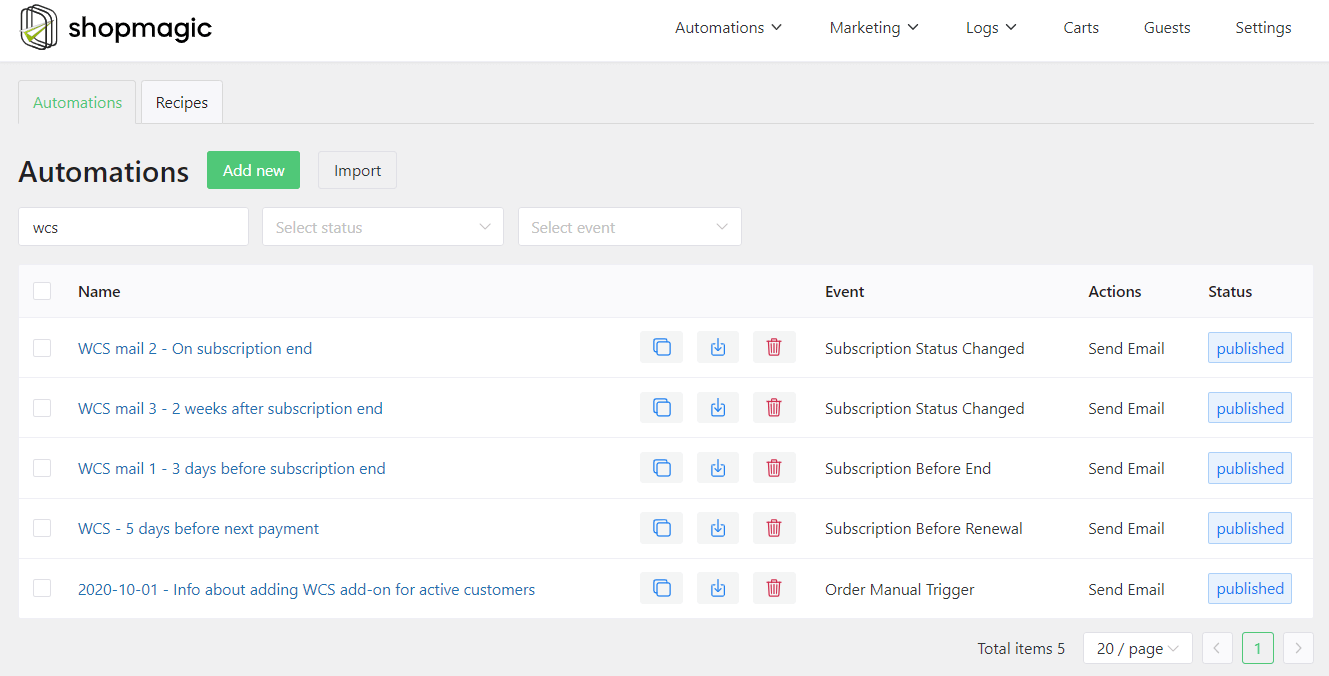Viewport: 1329px width, 676px height.
Task: Open 'WCS mail 1 - 3 days before subscription end'
Action: [232, 468]
